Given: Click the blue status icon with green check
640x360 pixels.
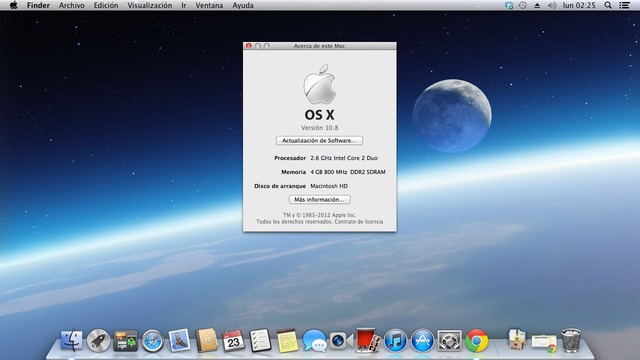Looking at the screenshot, I should tap(509, 5).
